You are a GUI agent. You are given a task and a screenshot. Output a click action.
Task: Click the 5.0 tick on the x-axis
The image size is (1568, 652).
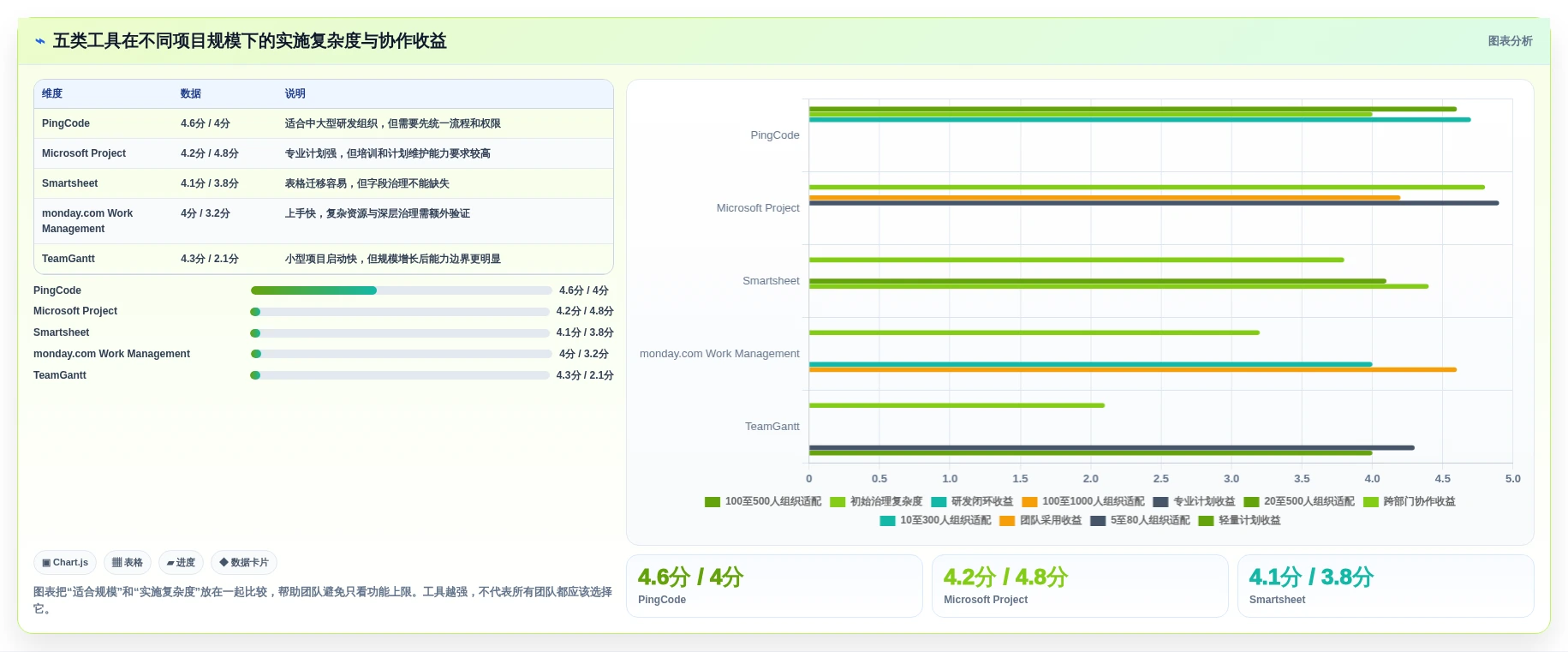tap(1513, 479)
